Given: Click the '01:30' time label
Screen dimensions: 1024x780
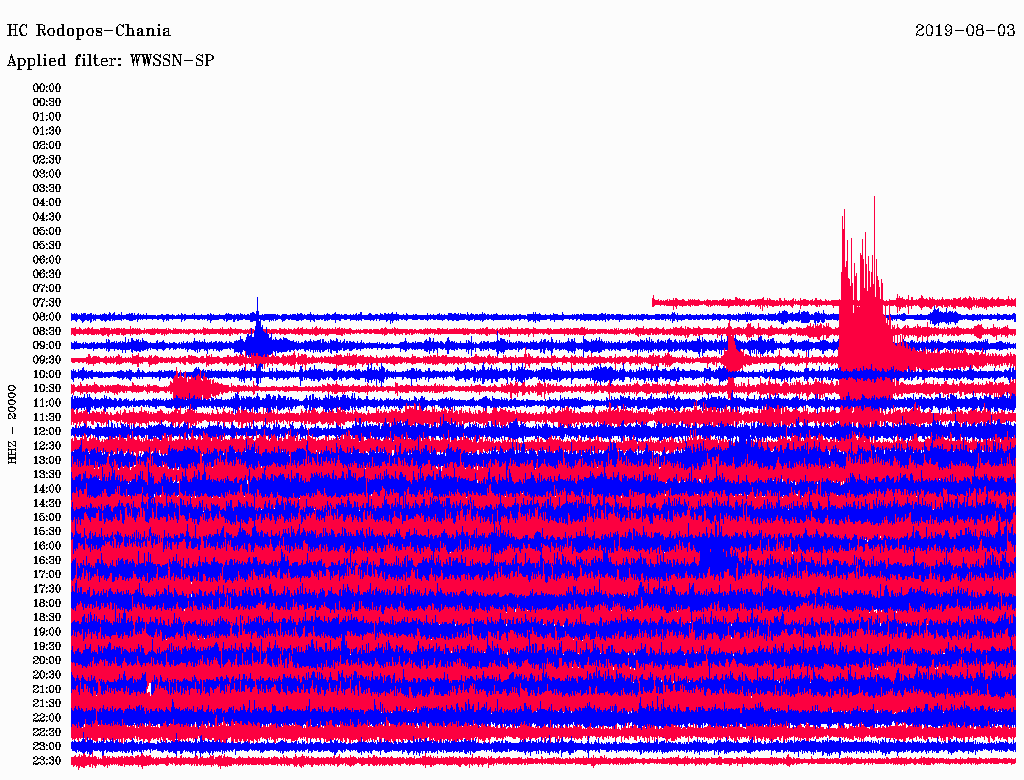Looking at the screenshot, I should tap(47, 131).
